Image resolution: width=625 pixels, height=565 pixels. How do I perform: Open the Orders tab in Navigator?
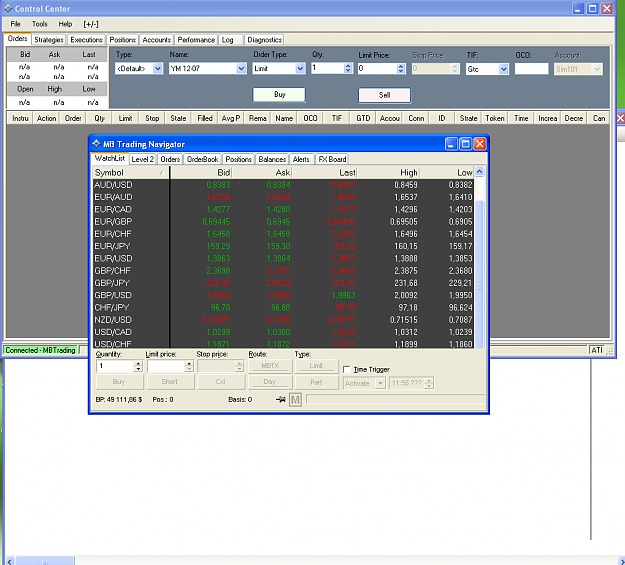170,159
